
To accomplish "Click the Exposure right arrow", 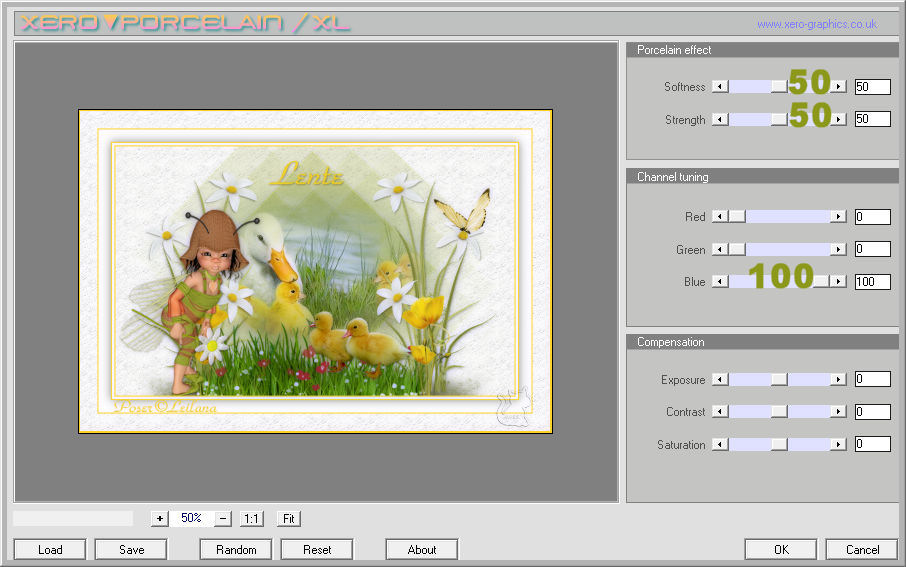I will [x=838, y=379].
